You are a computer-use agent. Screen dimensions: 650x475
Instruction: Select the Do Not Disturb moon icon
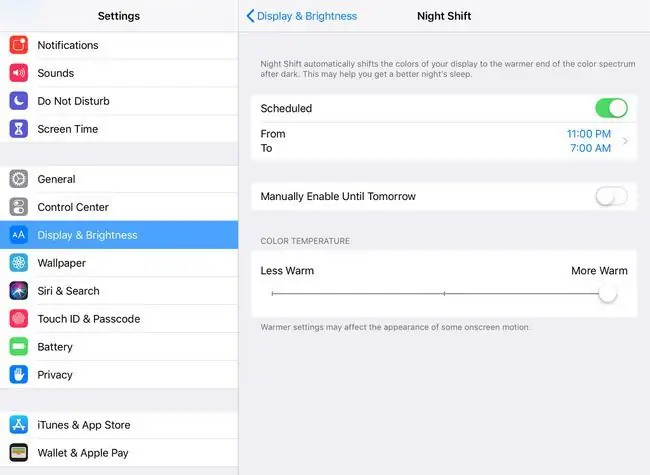[x=19, y=101]
